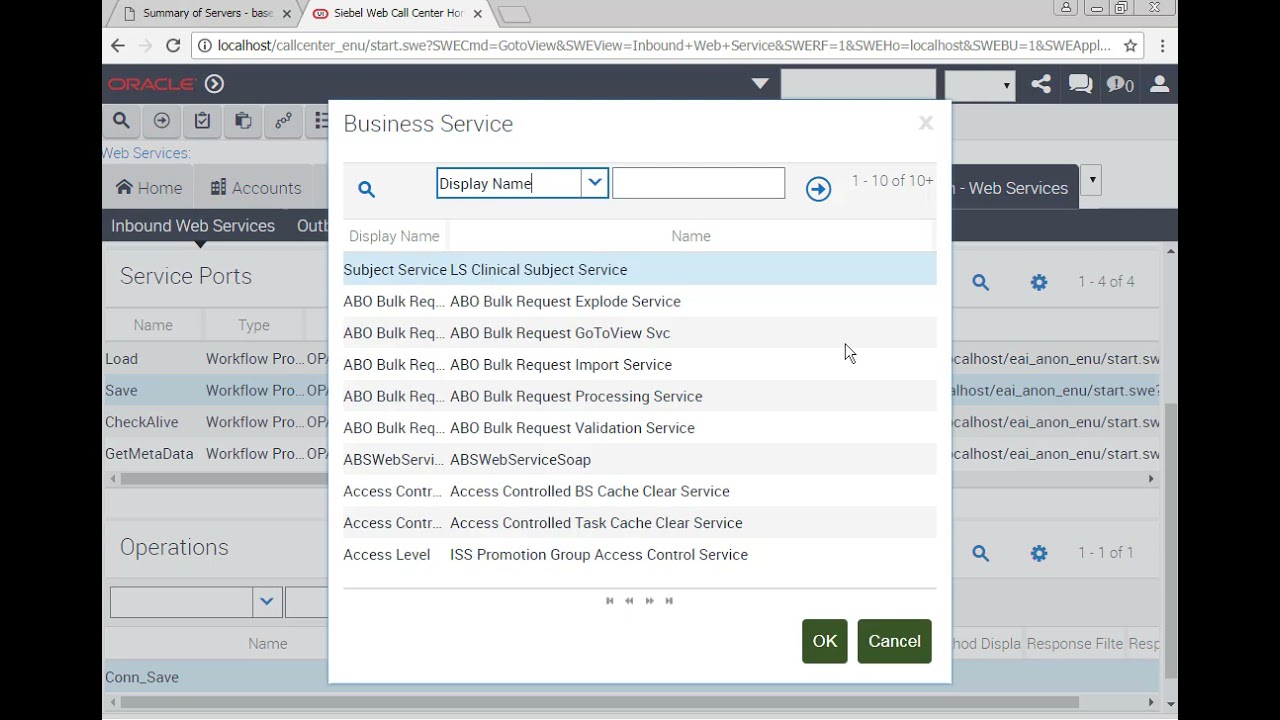Open the Service Ports settings gear
1280x720 pixels.
pos(1039,283)
